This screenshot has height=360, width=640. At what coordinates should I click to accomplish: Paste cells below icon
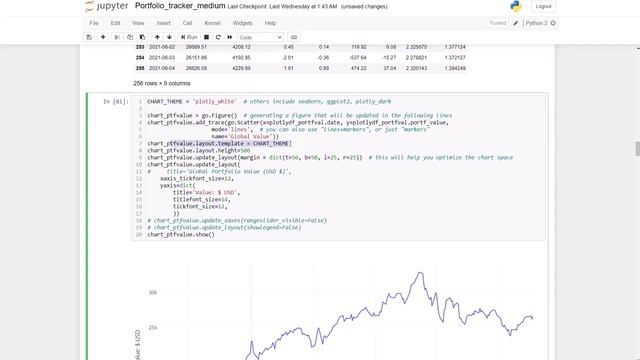coord(142,37)
